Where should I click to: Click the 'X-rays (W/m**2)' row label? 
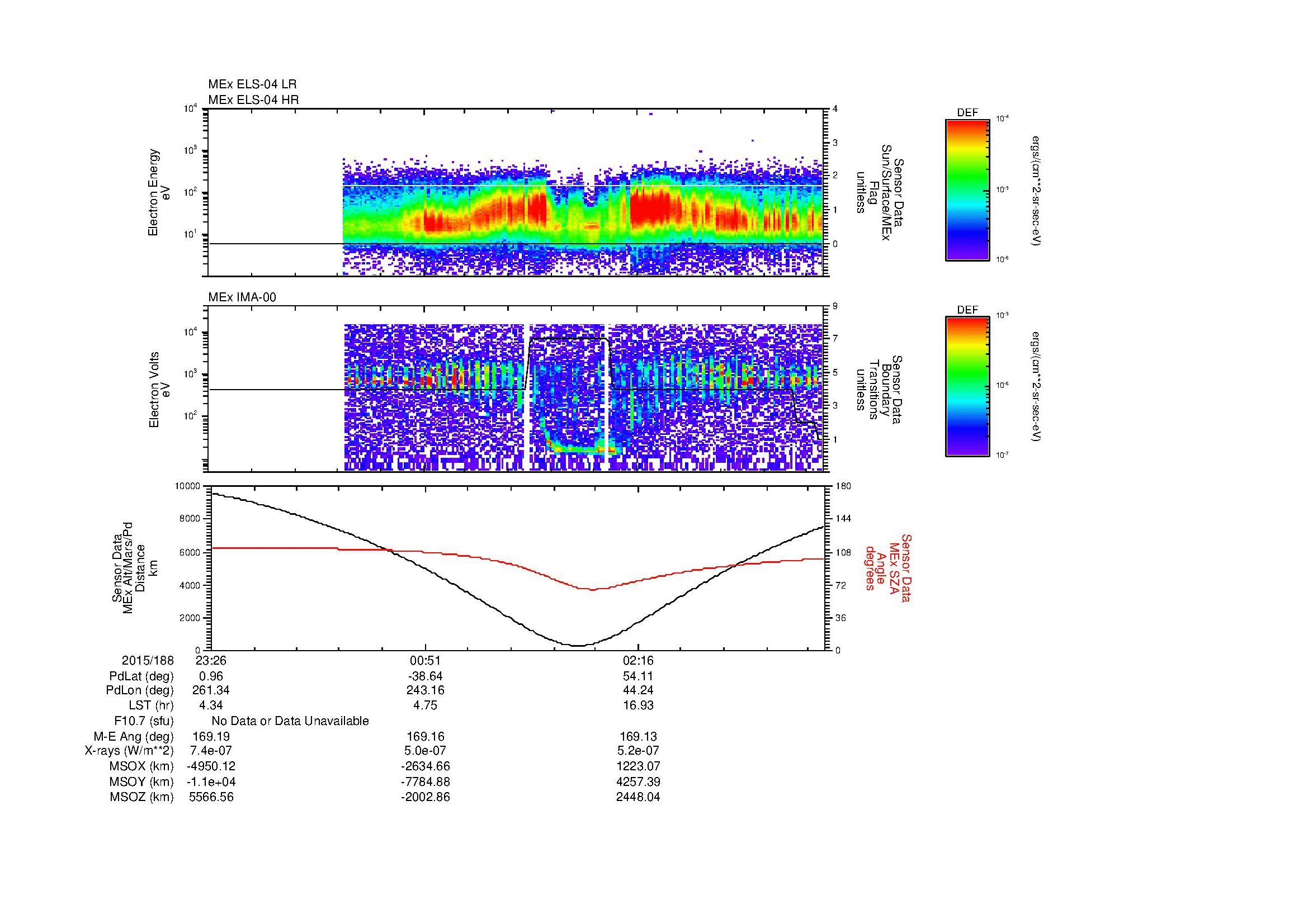coord(129,751)
